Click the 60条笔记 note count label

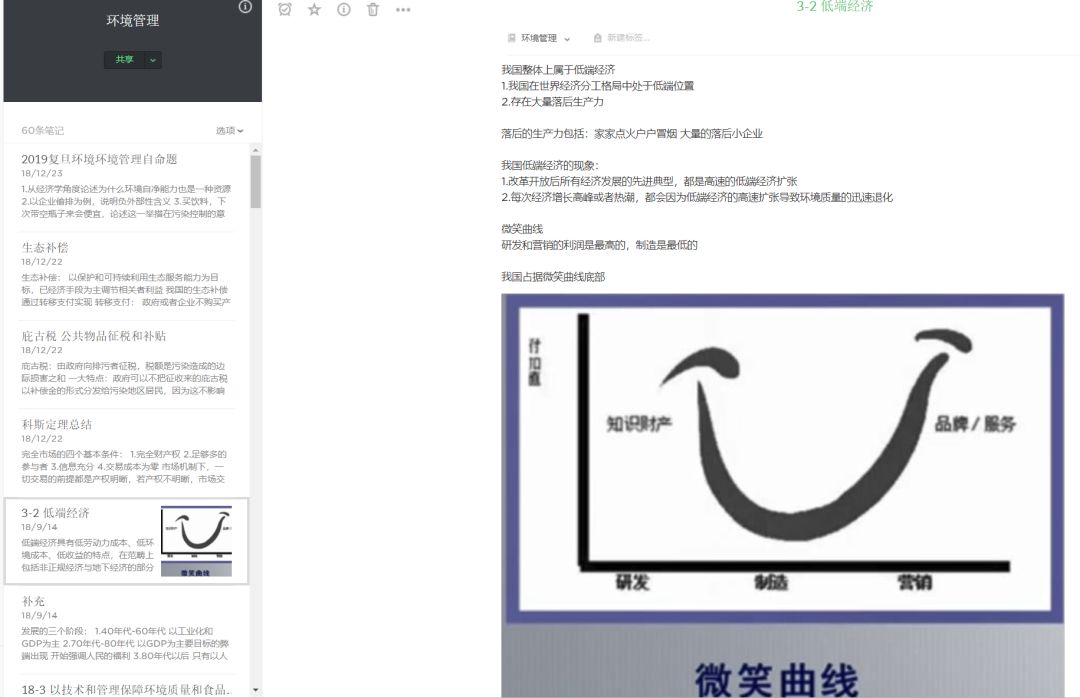pyautogui.click(x=43, y=130)
